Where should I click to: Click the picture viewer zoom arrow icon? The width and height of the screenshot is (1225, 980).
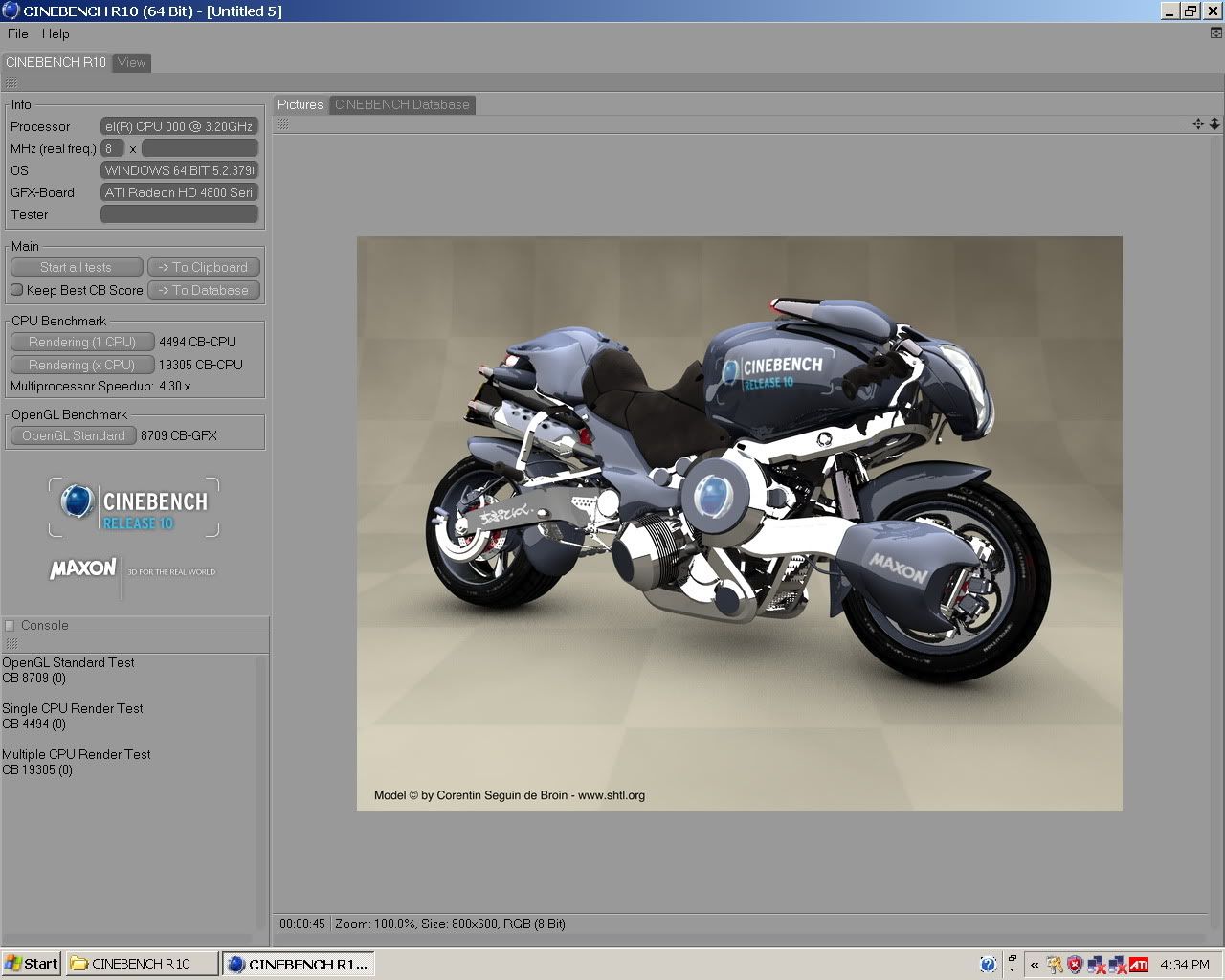coord(1214,123)
